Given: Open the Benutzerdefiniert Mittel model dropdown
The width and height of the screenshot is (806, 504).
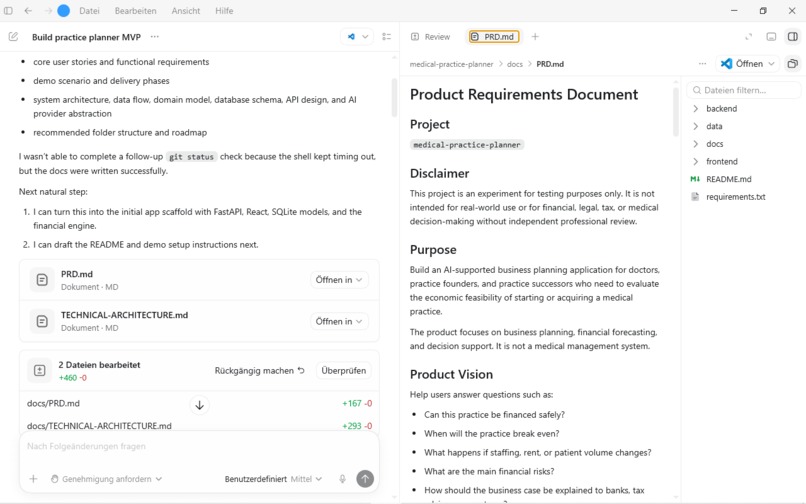Looking at the screenshot, I should click(x=273, y=479).
